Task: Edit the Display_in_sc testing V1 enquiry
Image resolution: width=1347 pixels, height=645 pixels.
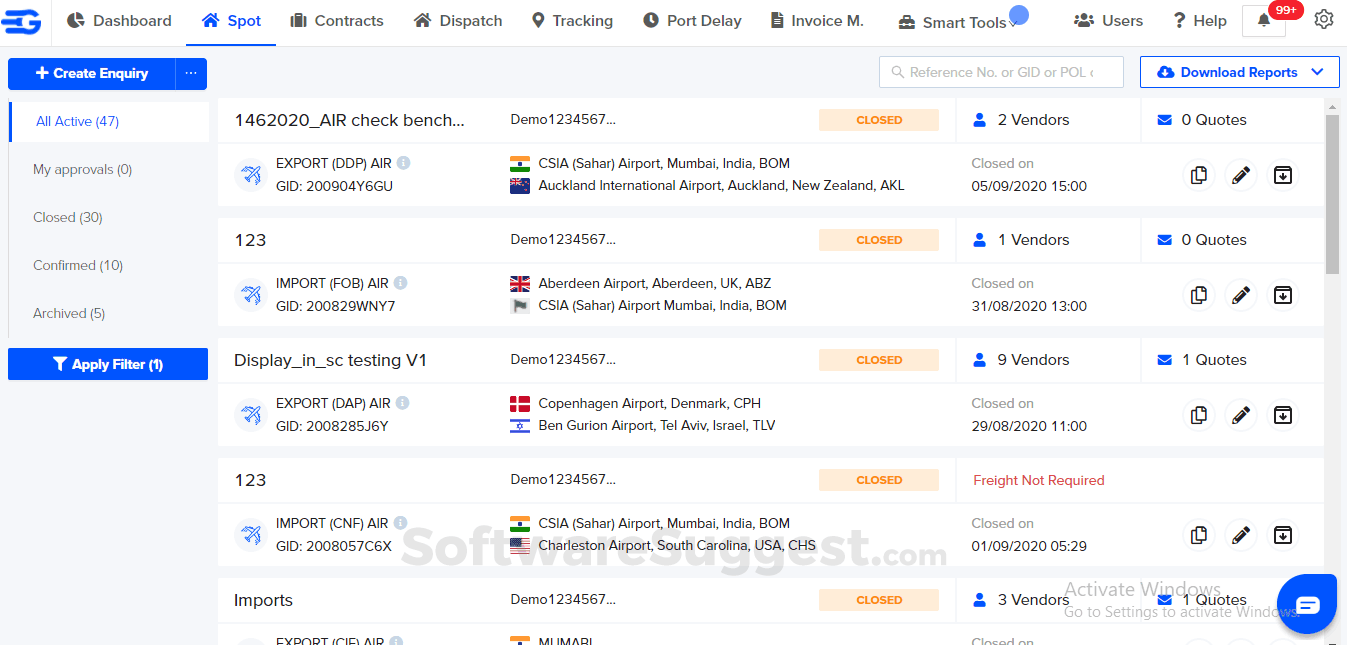Action: pyautogui.click(x=1240, y=415)
